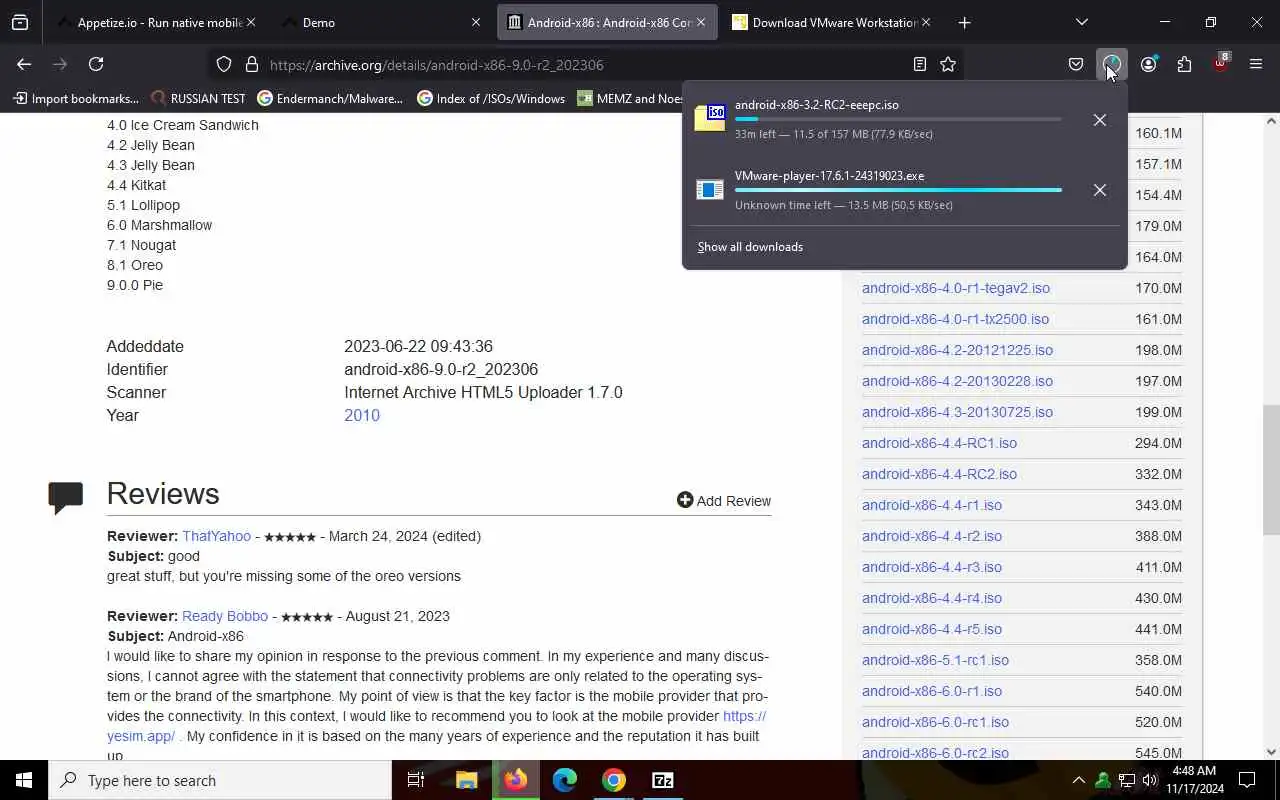
Task: Open the notification center icon
Action: [1247, 780]
